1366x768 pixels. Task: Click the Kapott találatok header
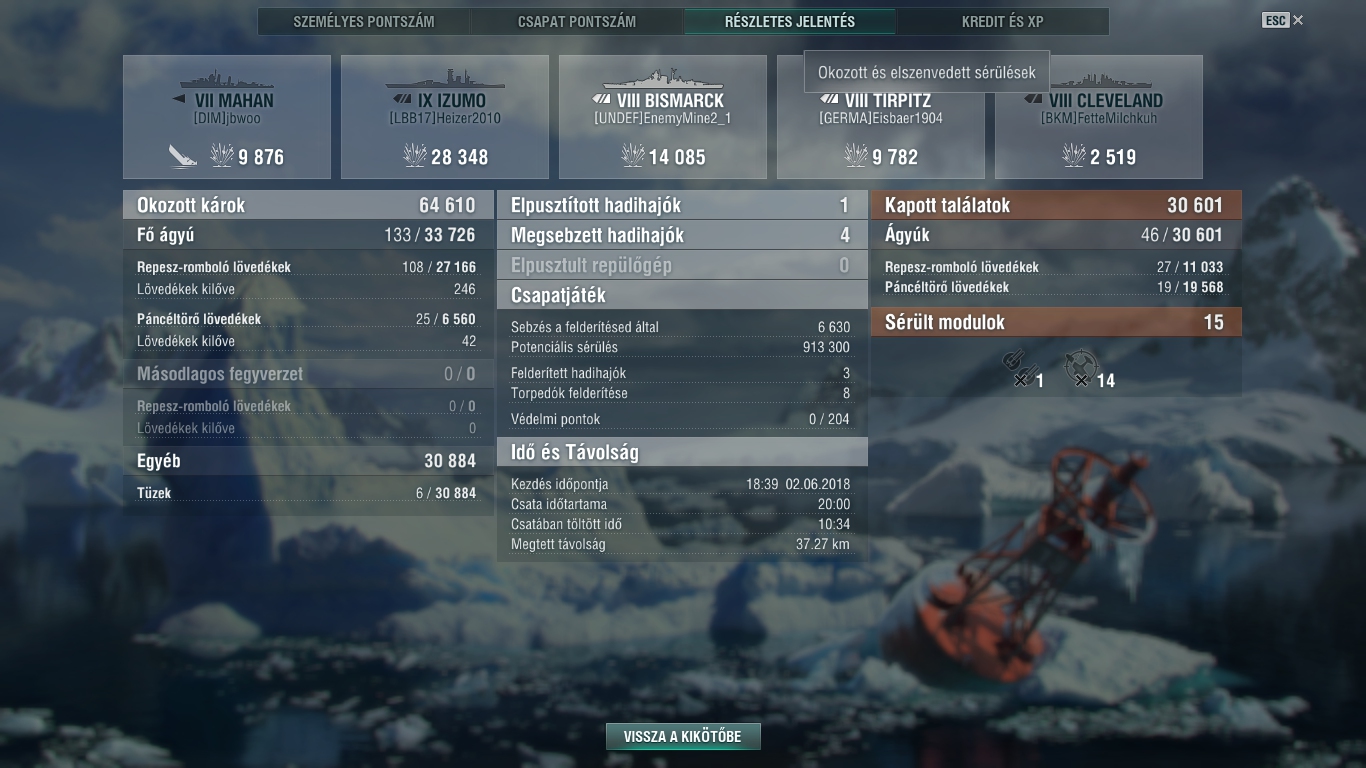point(1056,205)
